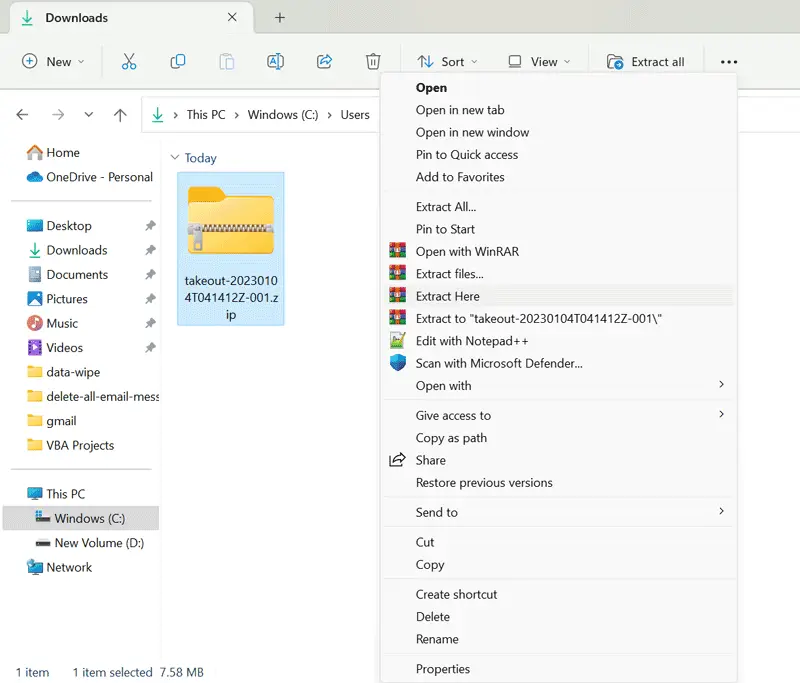Click the Up arrow navigation icon

(120, 115)
